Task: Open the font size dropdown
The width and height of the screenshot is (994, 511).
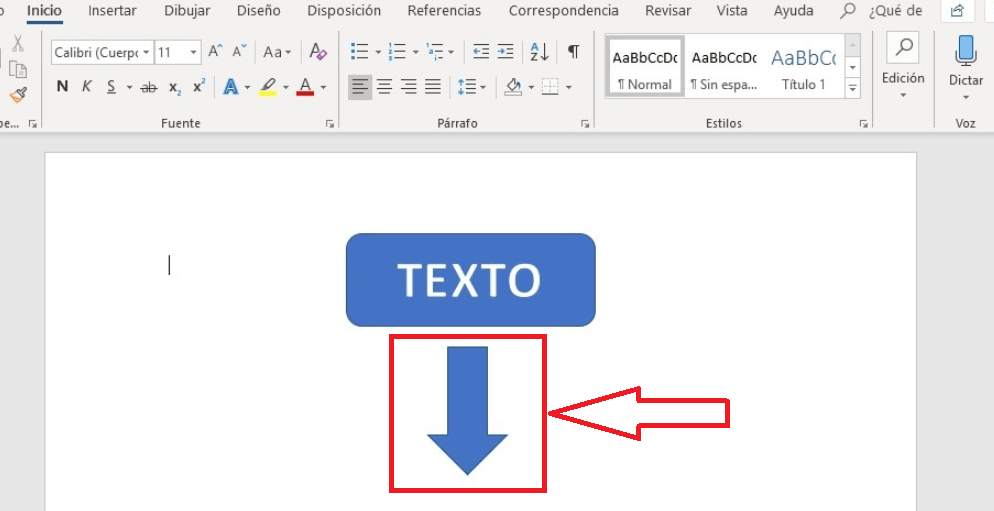Action: (193, 52)
